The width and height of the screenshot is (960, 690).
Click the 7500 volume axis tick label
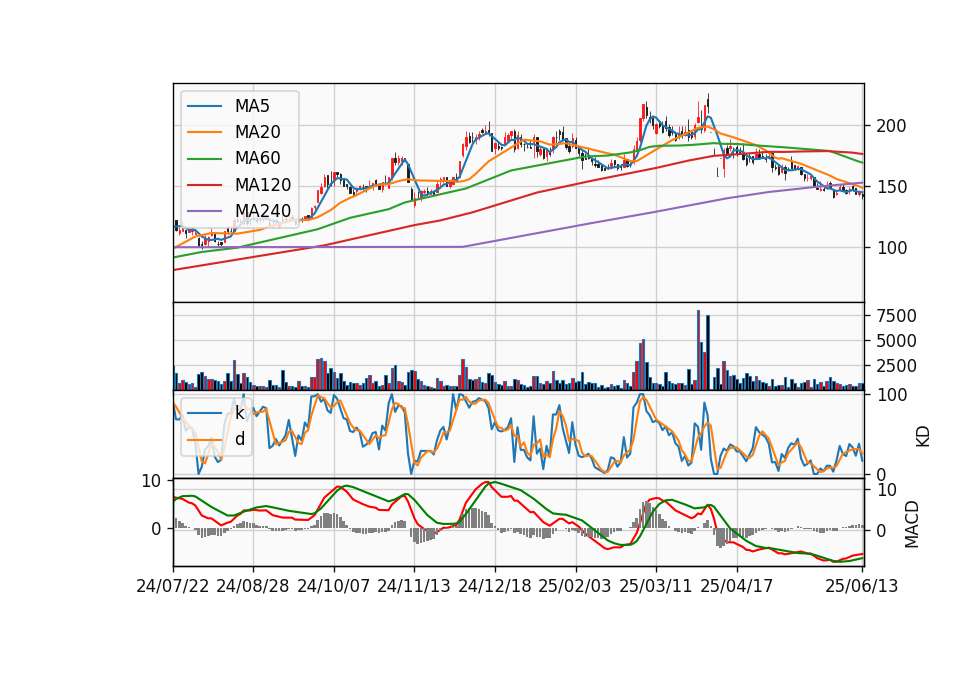[x=896, y=316]
